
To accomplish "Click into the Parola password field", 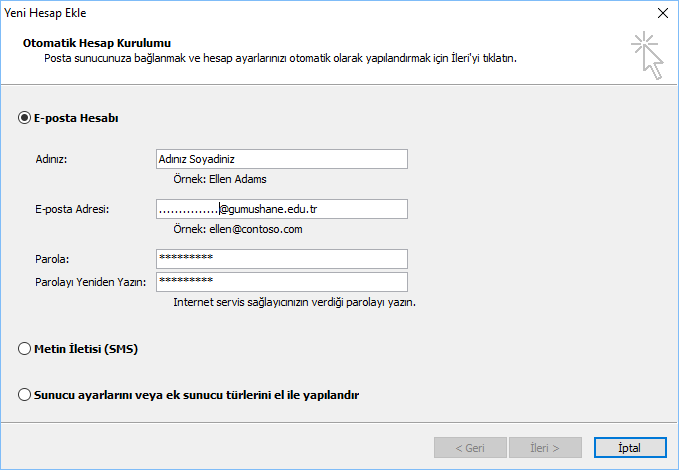I will coord(281,259).
